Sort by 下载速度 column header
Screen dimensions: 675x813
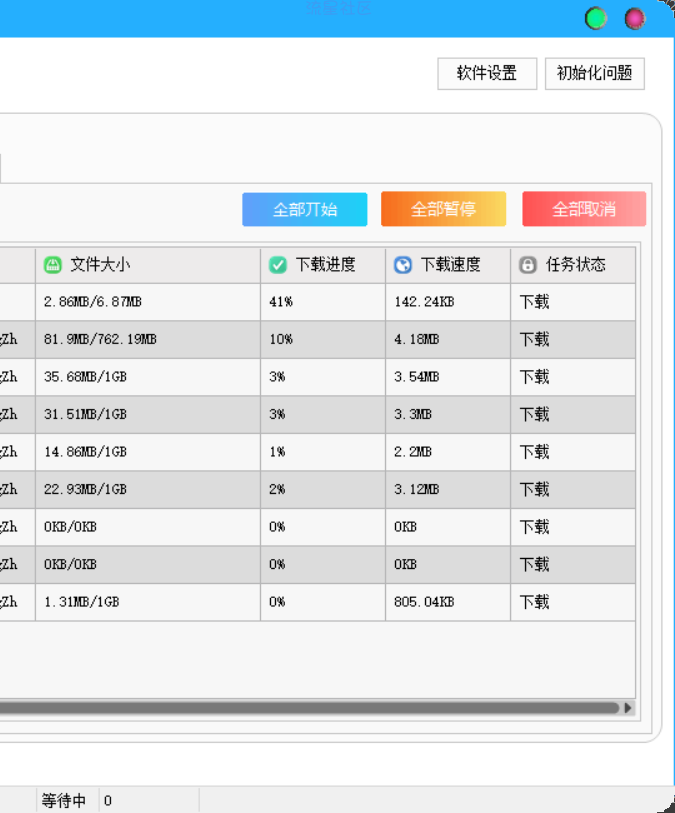448,265
